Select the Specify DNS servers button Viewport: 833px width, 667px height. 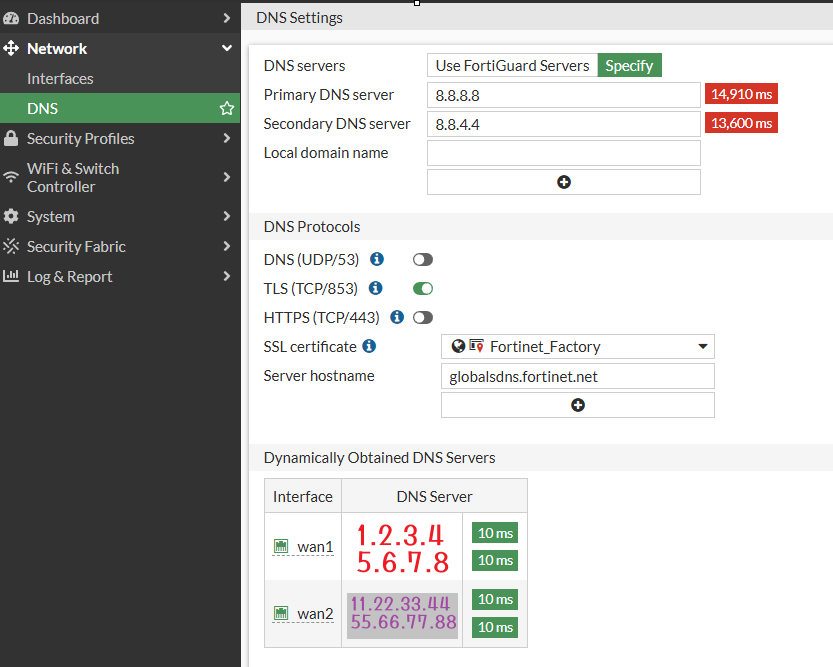(629, 65)
